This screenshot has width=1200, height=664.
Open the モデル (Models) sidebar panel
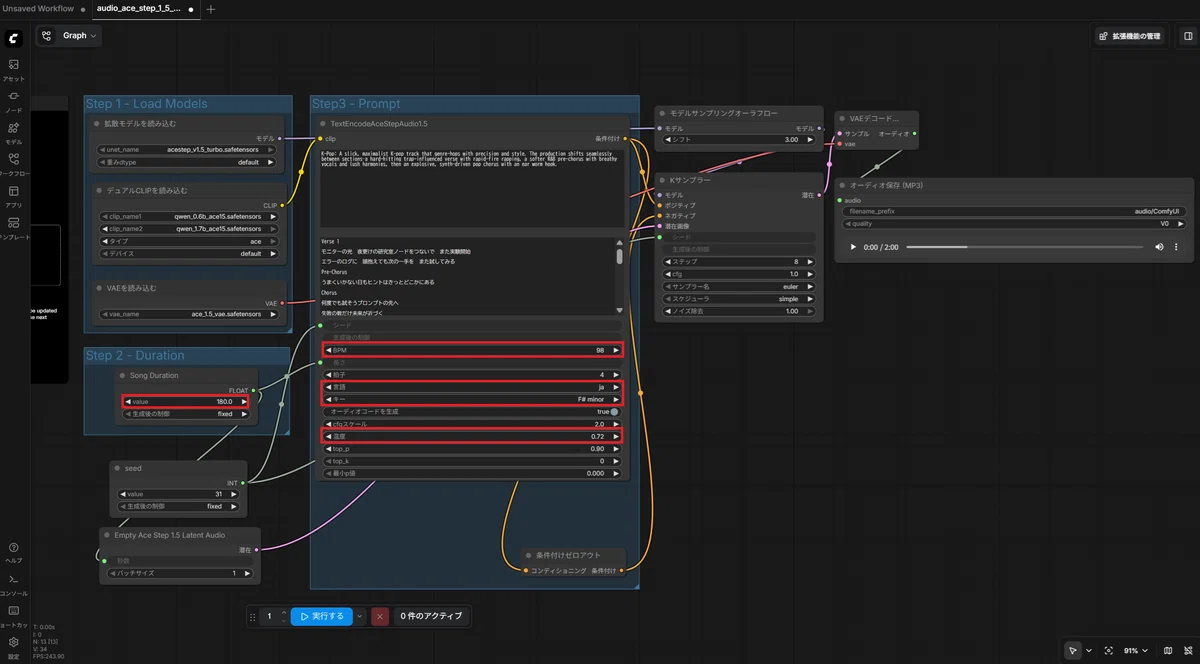click(x=14, y=133)
